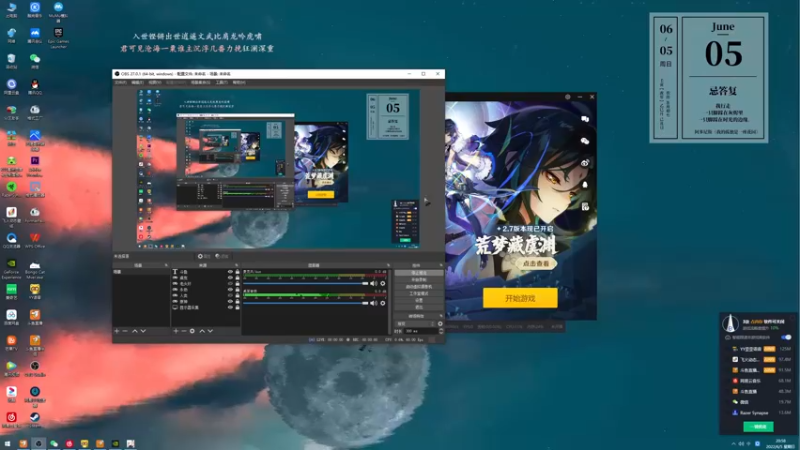
Task: Open the GeForce Experience desktop icon
Action: pos(11,268)
